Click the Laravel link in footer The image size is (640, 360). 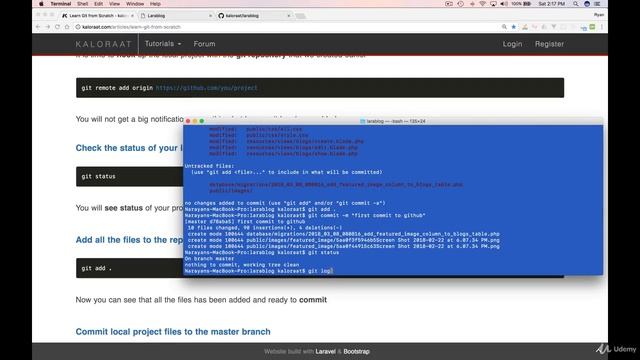pyautogui.click(x=325, y=351)
